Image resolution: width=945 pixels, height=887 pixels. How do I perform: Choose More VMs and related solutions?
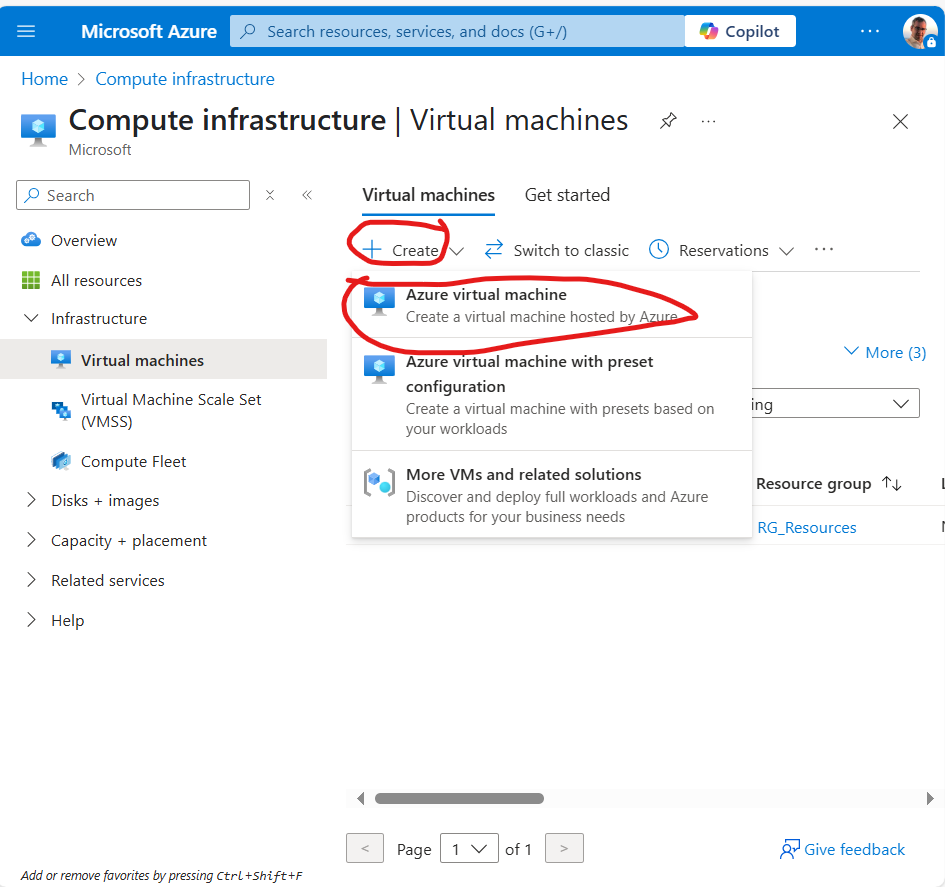(x=552, y=494)
